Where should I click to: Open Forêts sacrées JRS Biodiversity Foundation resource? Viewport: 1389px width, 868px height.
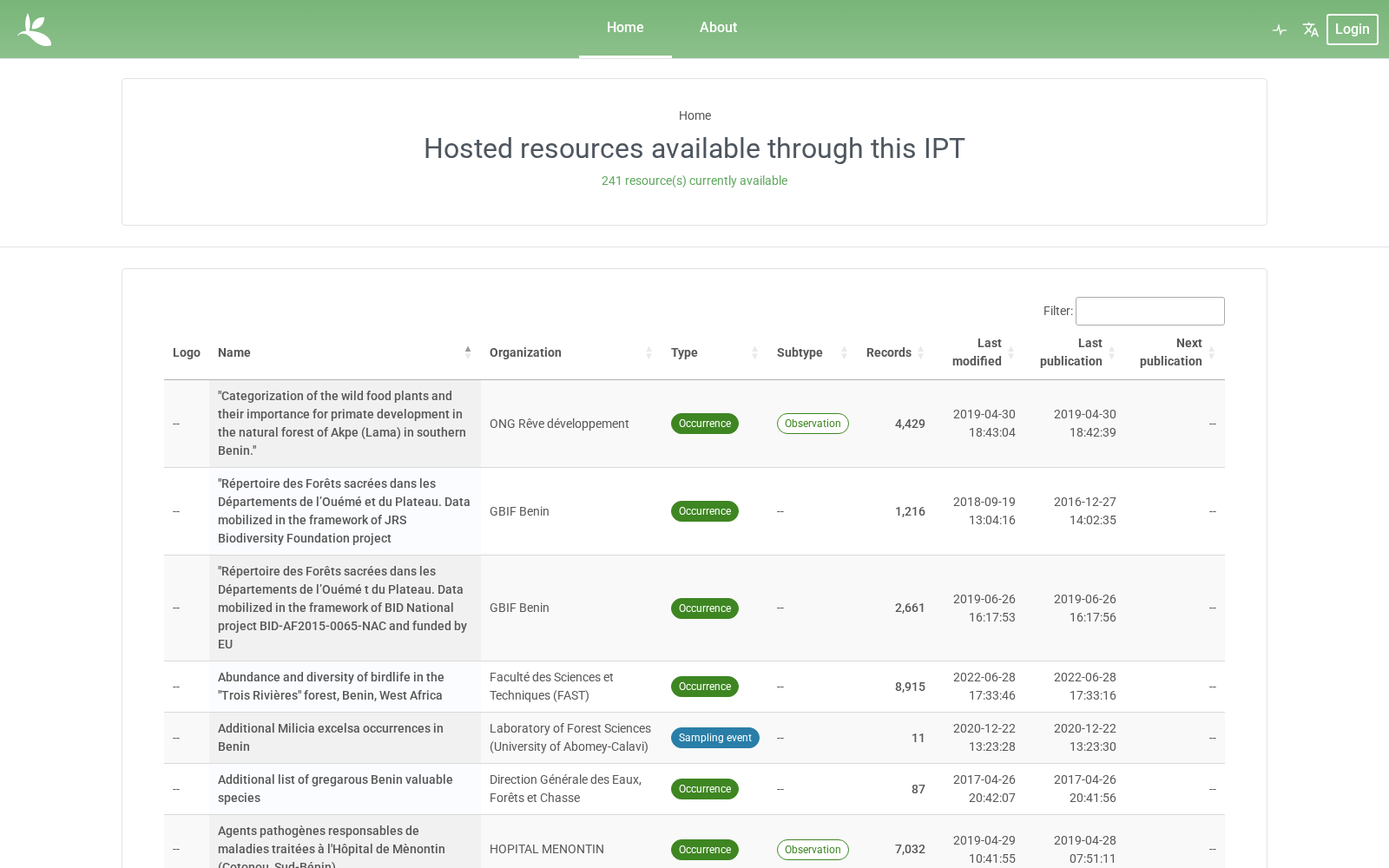[x=344, y=511]
